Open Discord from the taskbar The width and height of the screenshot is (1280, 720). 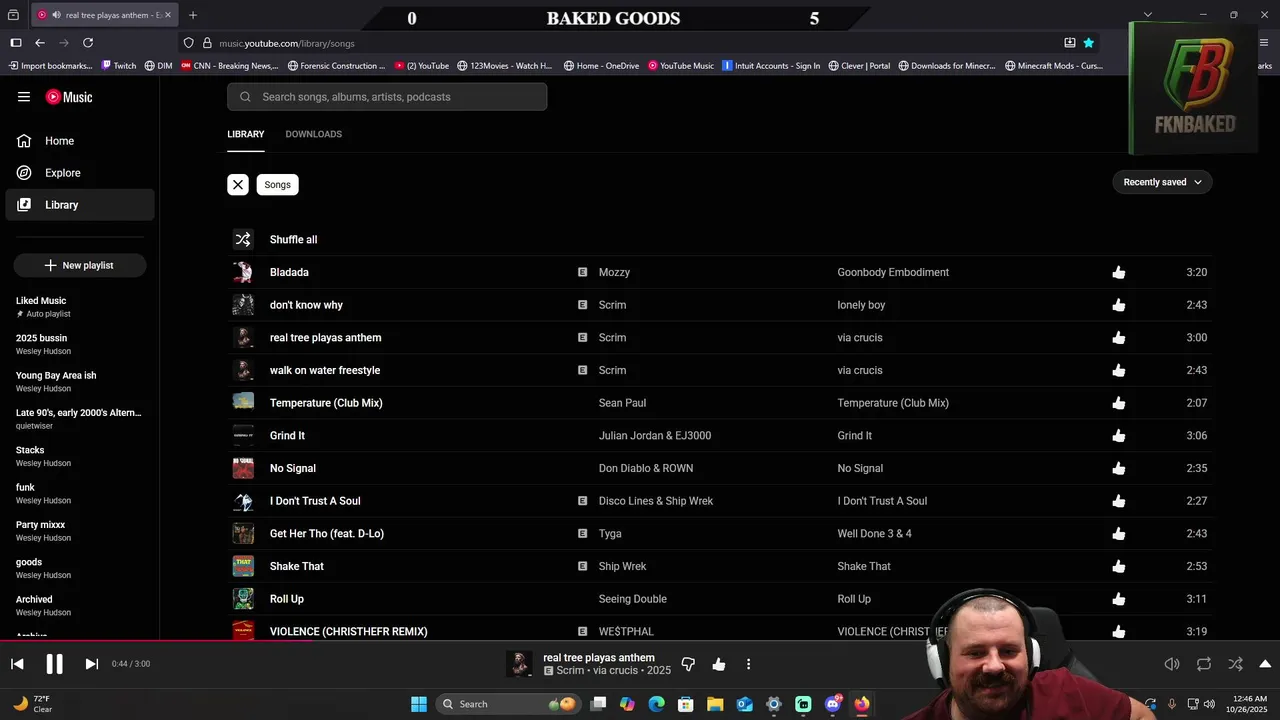833,704
